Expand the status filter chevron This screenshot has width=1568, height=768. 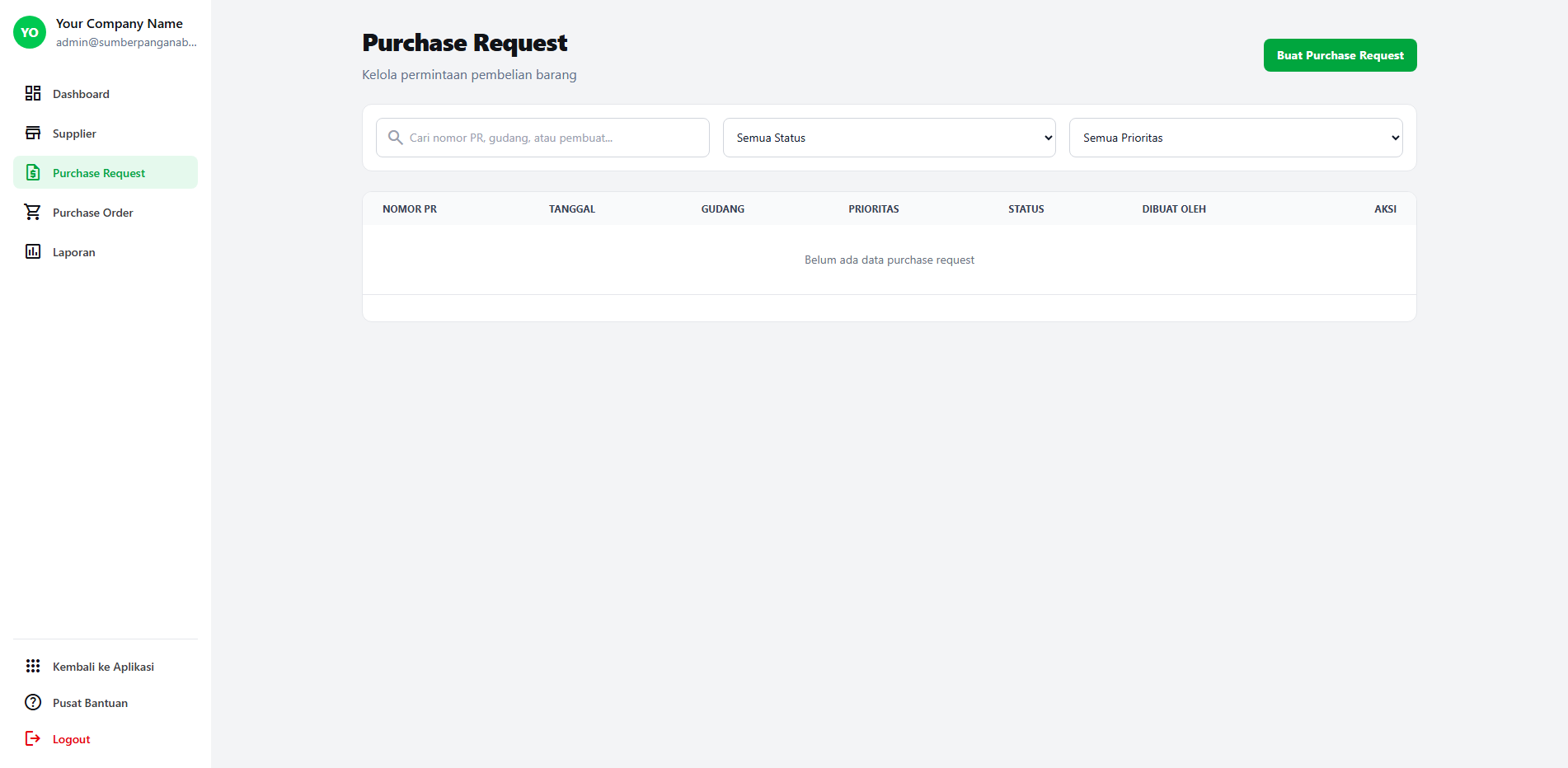pyautogui.click(x=1047, y=138)
